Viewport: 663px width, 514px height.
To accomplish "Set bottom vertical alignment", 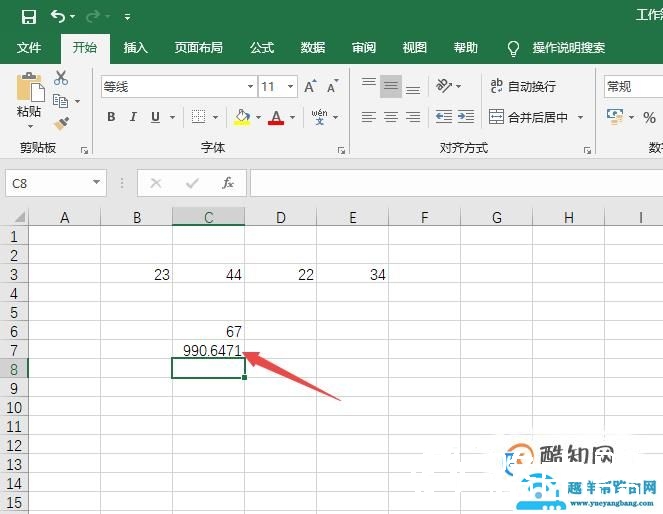I will 413,90.
